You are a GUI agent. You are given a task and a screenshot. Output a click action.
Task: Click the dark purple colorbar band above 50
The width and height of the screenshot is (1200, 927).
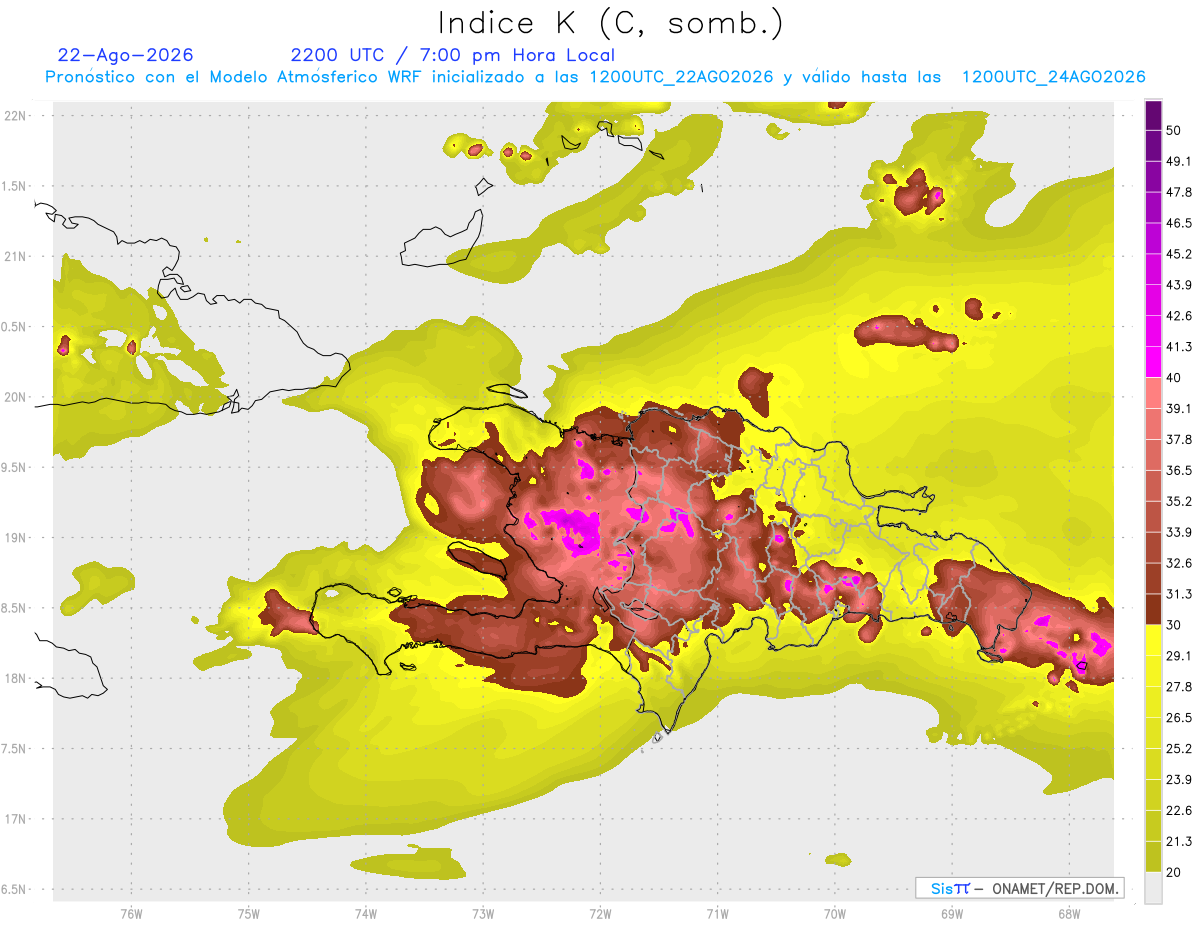tap(1153, 115)
